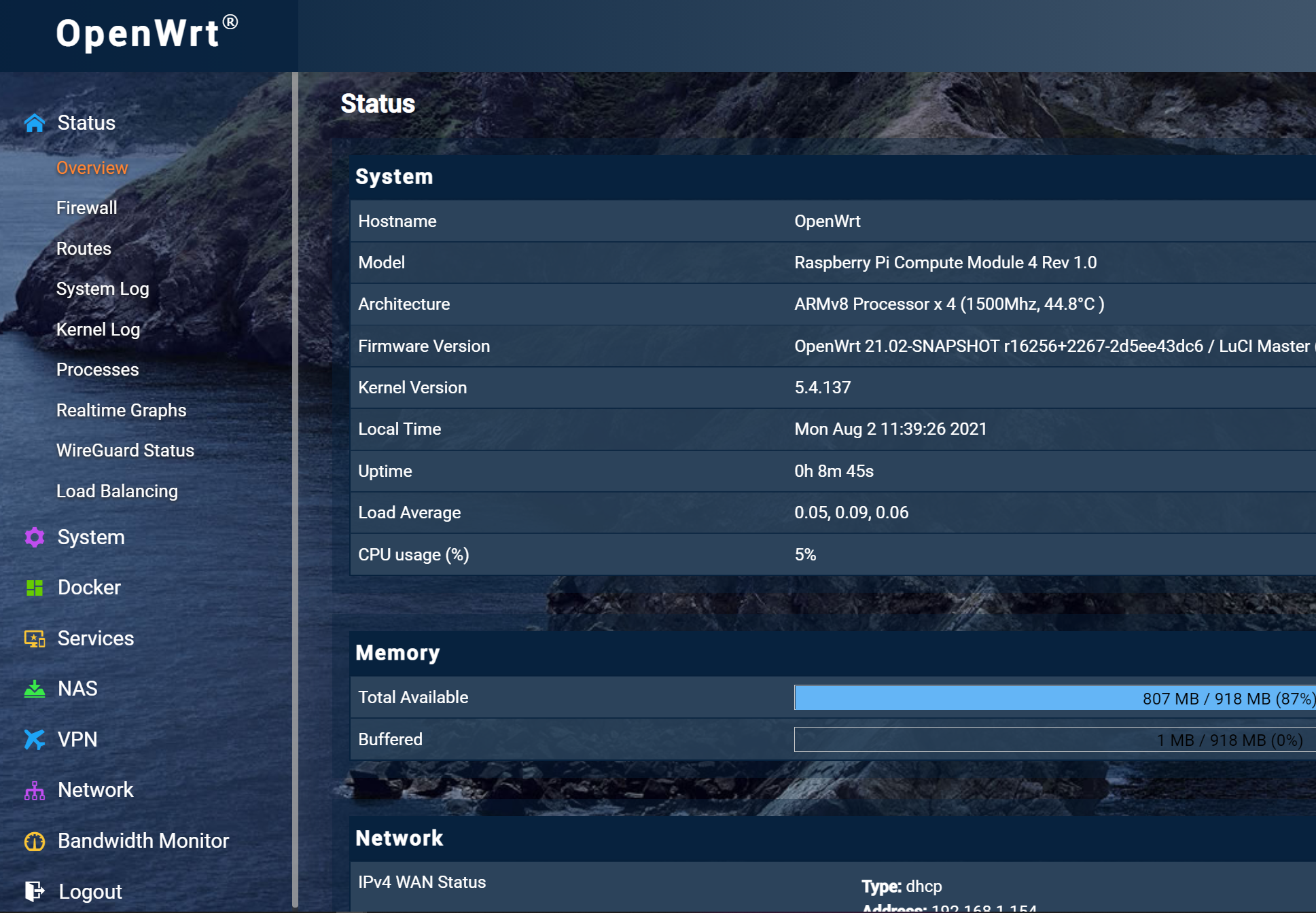This screenshot has width=1316, height=913.
Task: Open the Bandwidth Monitor menu
Action: pyautogui.click(x=143, y=841)
